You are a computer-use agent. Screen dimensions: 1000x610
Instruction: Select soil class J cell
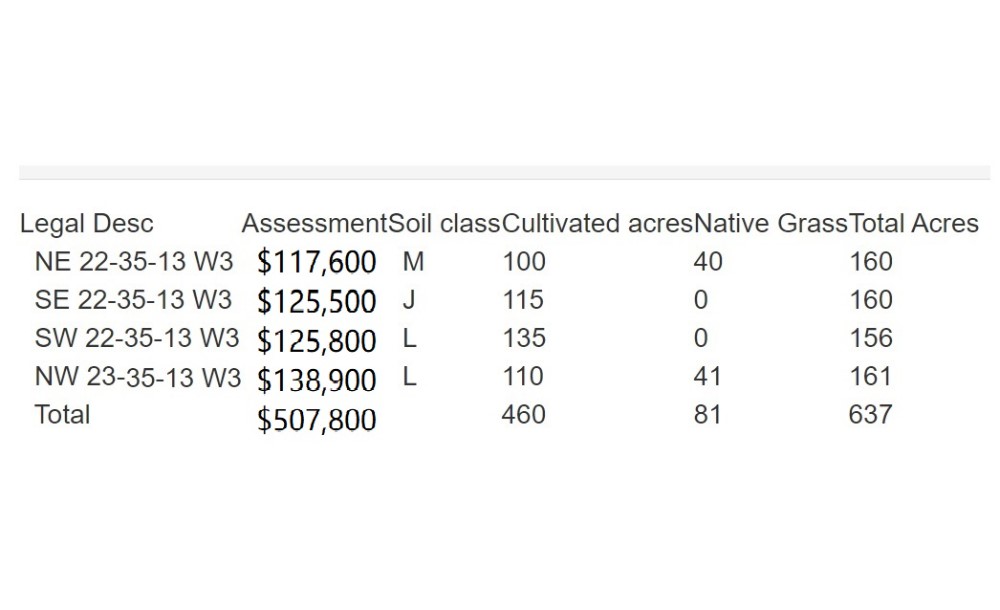(409, 300)
